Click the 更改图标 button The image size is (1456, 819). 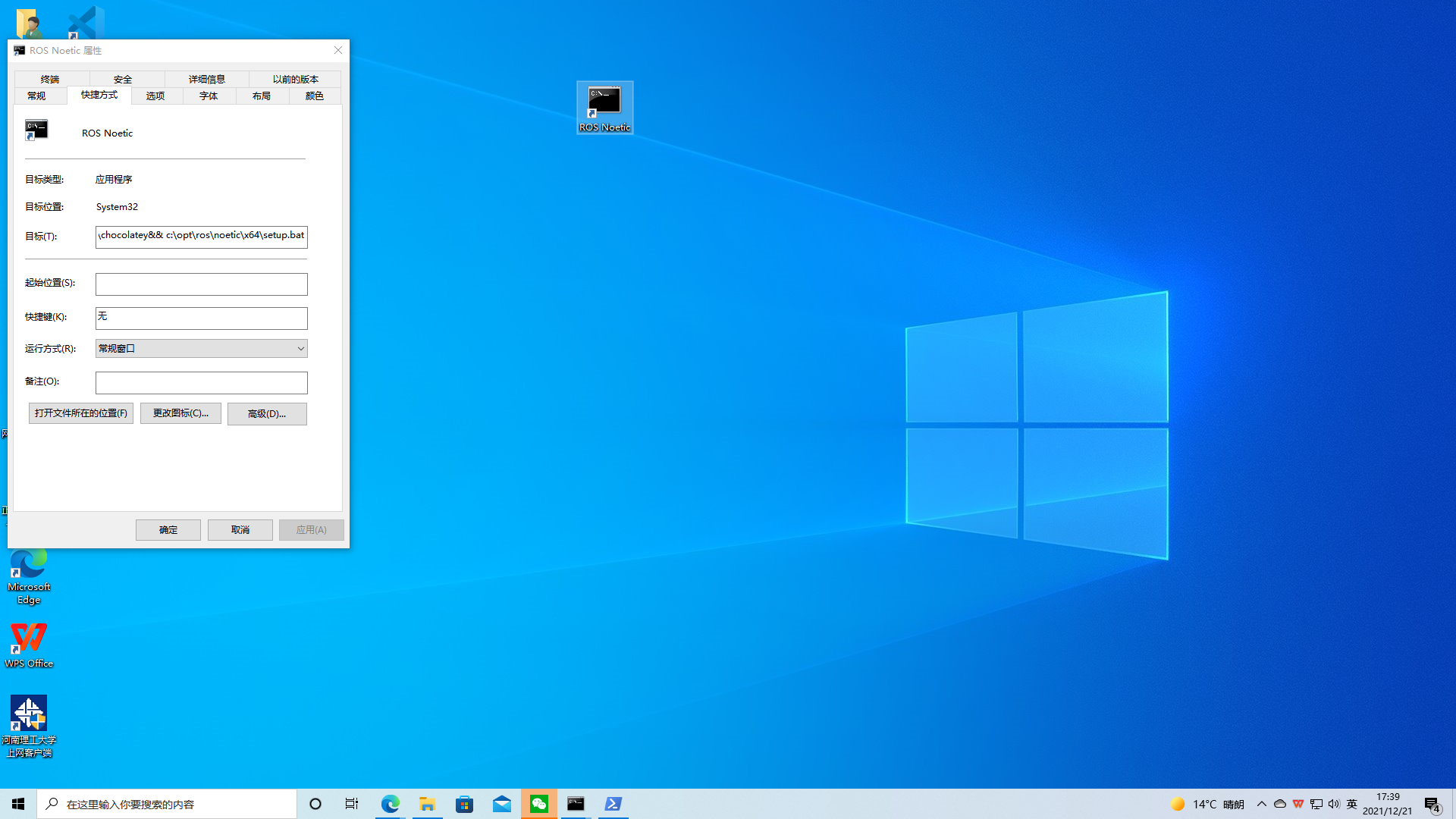click(180, 413)
